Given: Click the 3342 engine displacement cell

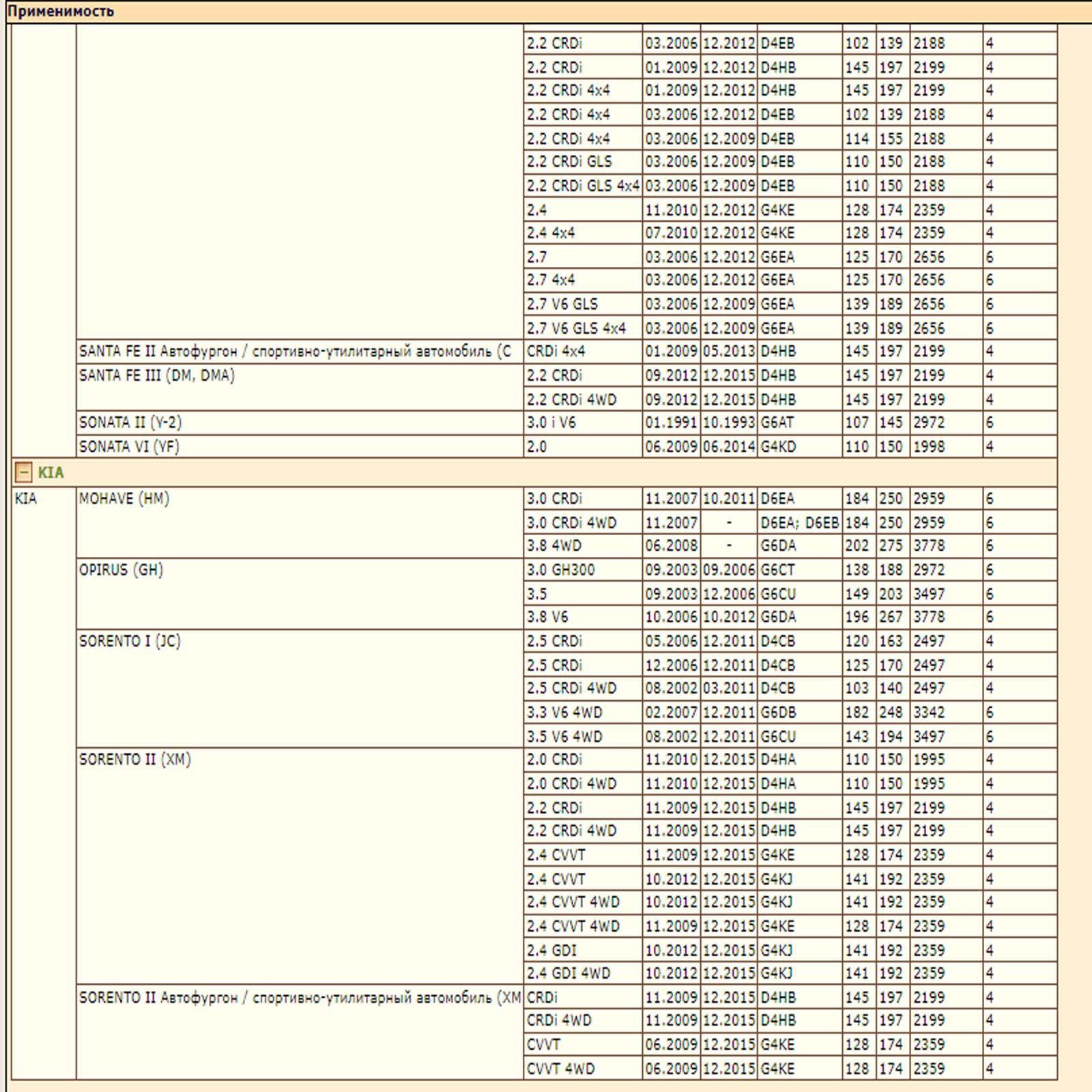Looking at the screenshot, I should coord(929,713).
